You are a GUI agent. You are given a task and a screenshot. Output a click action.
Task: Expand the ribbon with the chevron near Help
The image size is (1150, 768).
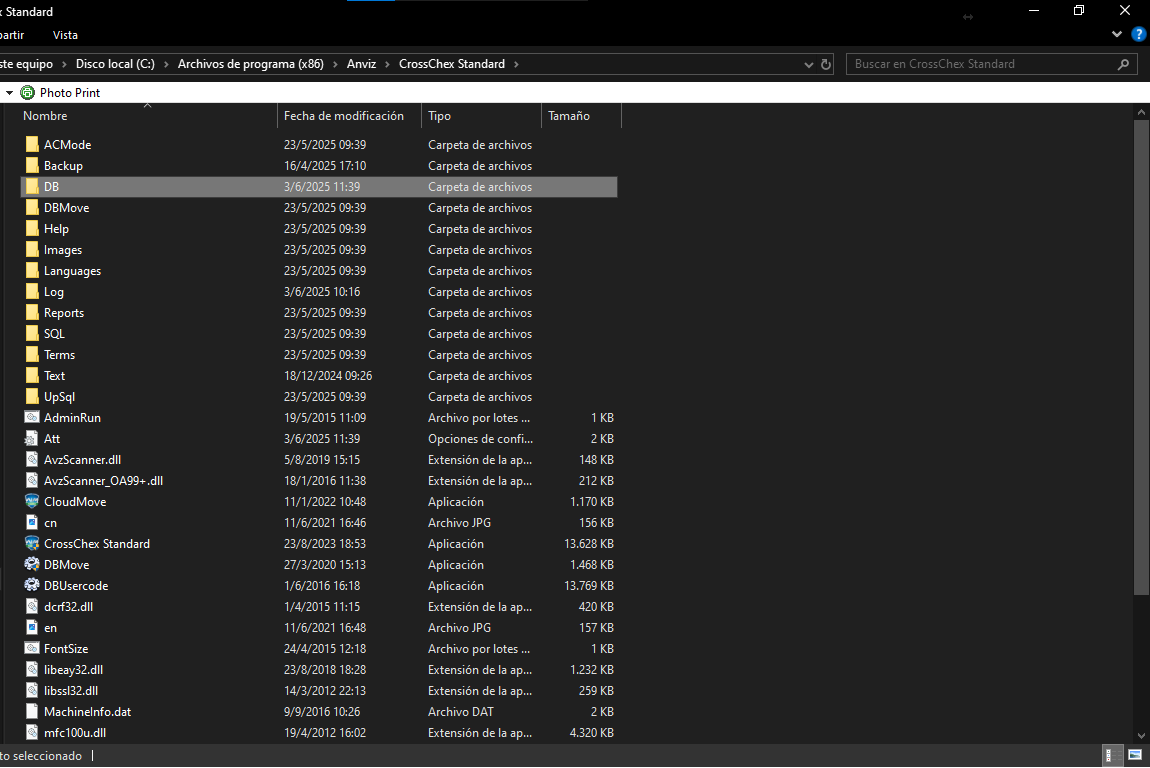[1117, 34]
